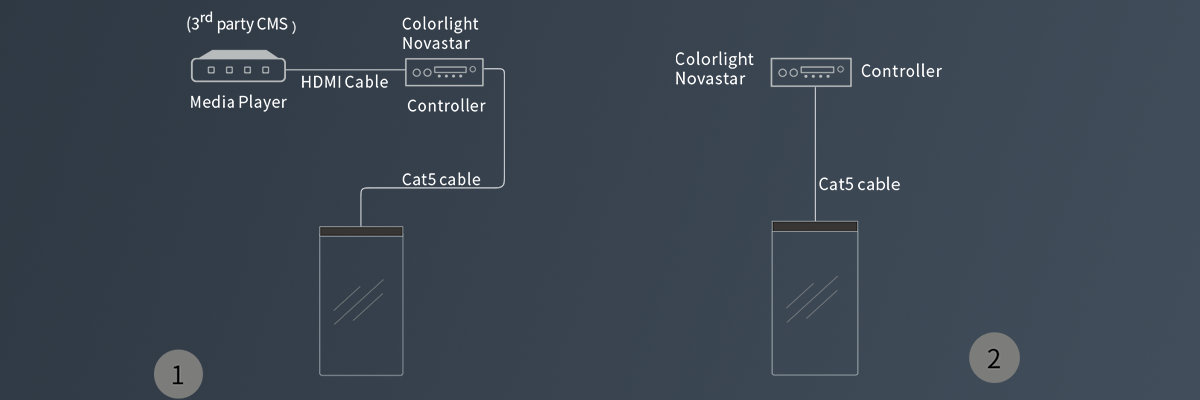Click the LED screen in diagram two
This screenshot has width=1200, height=400.
(x=815, y=298)
